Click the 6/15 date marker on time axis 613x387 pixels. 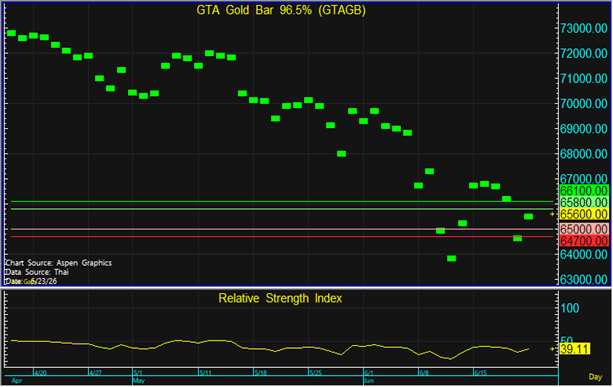[x=481, y=373]
